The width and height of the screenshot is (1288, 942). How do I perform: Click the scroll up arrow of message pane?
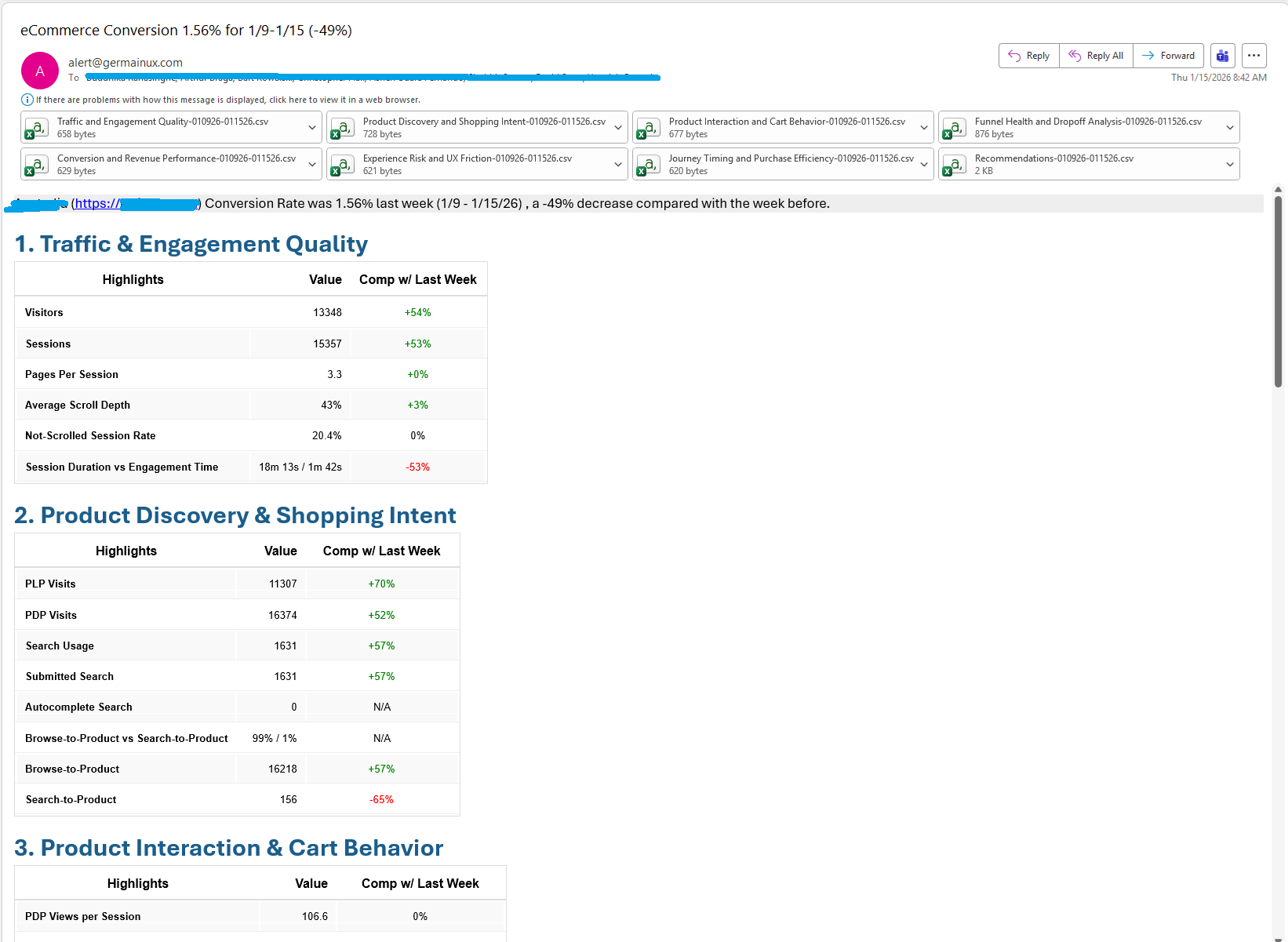[x=1278, y=190]
